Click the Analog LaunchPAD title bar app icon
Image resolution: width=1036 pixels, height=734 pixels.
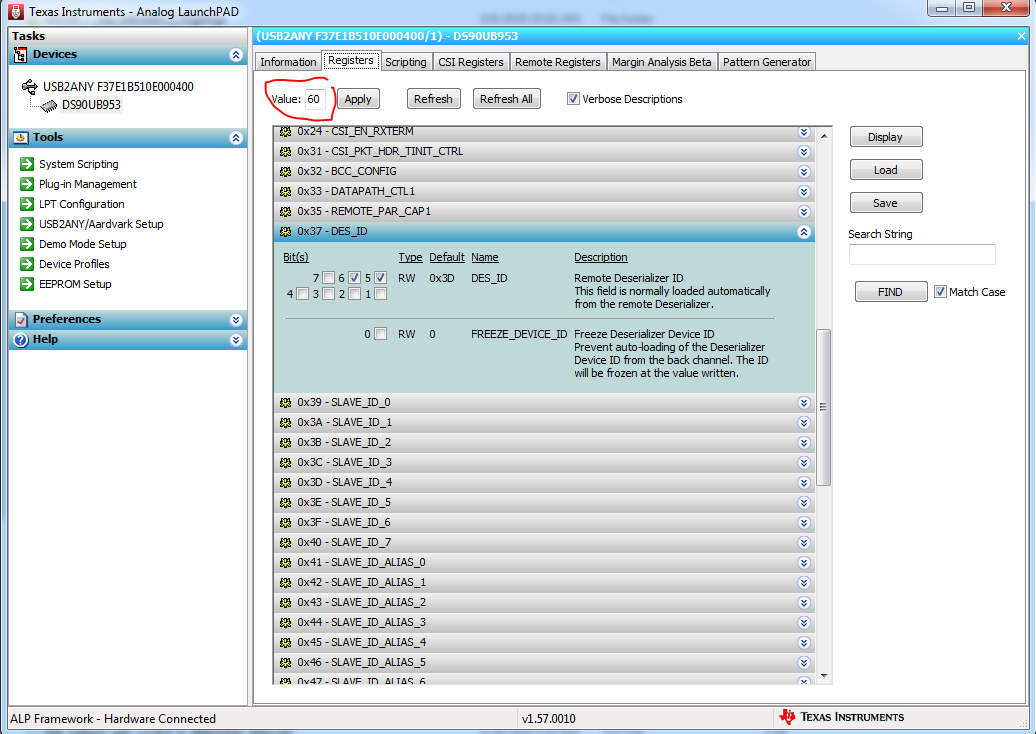[x=16, y=12]
